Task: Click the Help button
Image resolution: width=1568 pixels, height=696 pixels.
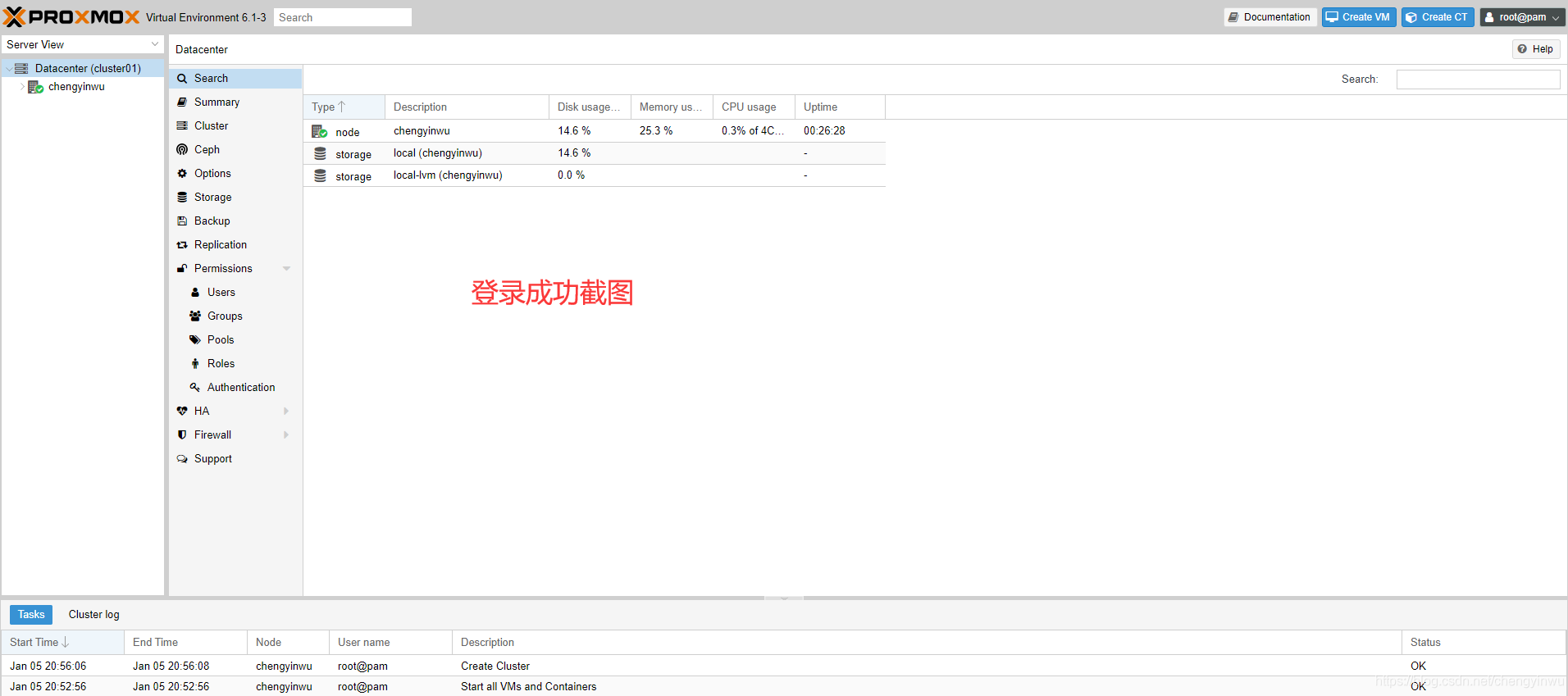Action: click(1535, 49)
